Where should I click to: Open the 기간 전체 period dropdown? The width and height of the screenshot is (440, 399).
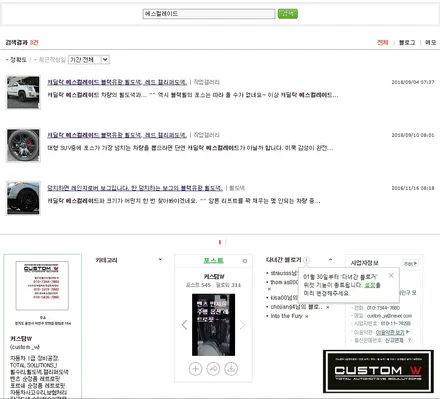pyautogui.click(x=89, y=60)
